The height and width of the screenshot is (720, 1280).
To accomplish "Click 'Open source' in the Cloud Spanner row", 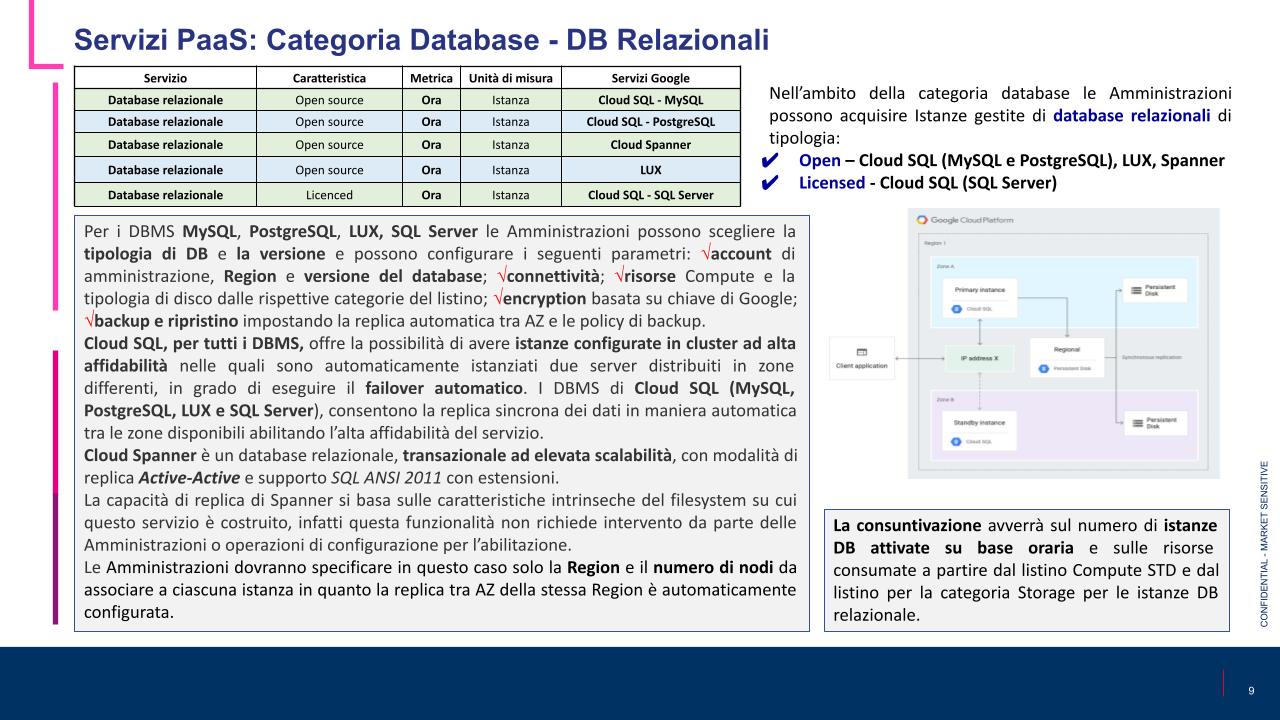I will click(329, 144).
